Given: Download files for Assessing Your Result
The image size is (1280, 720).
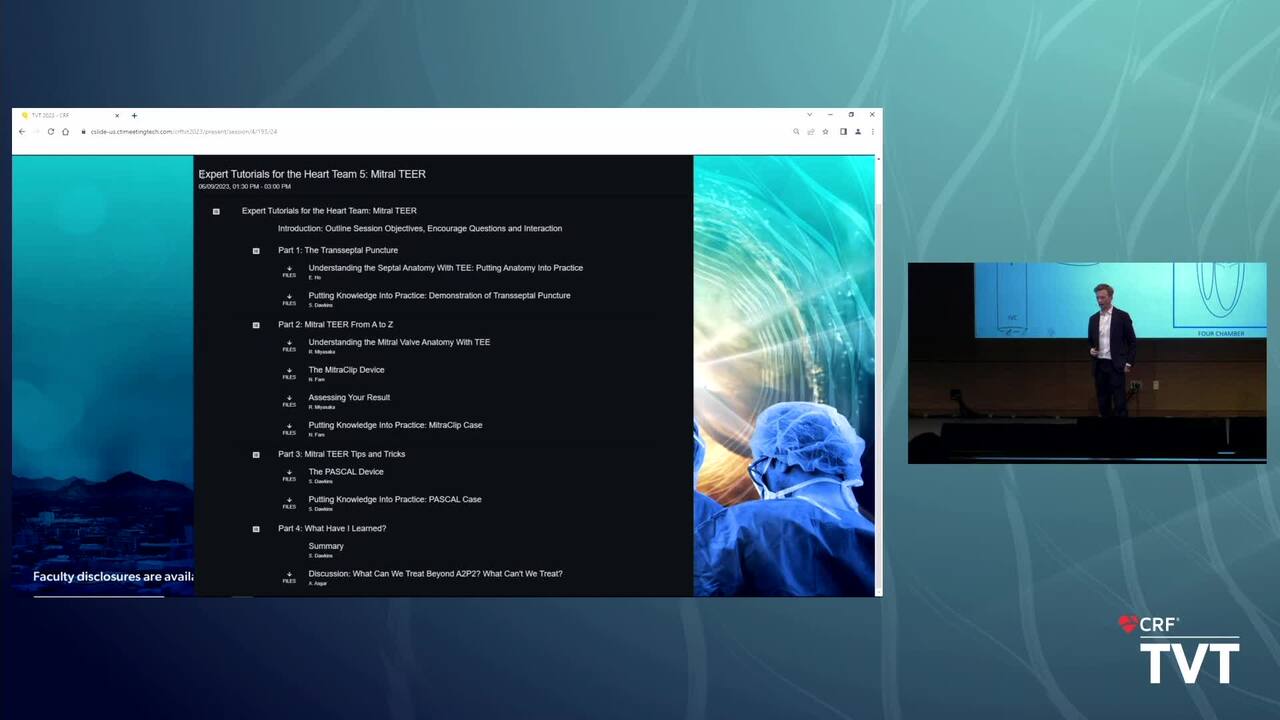Looking at the screenshot, I should click(x=289, y=400).
